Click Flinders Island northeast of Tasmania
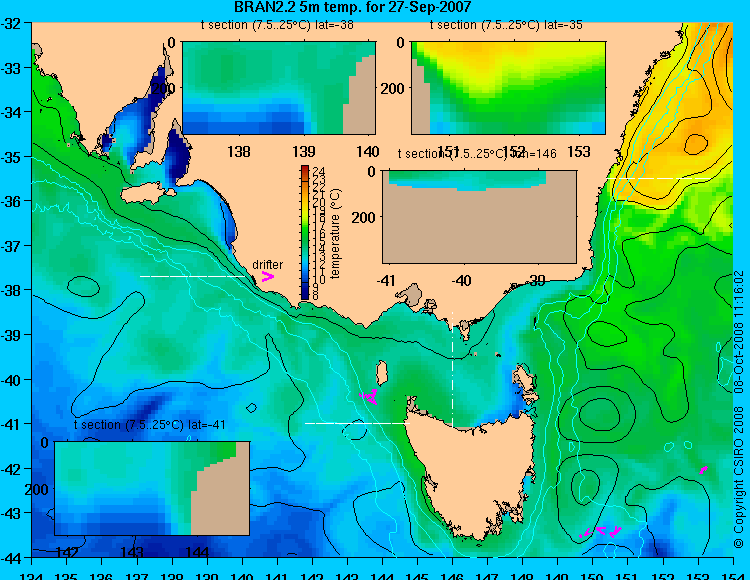Image resolution: width=750 pixels, height=580 pixels. point(523,378)
